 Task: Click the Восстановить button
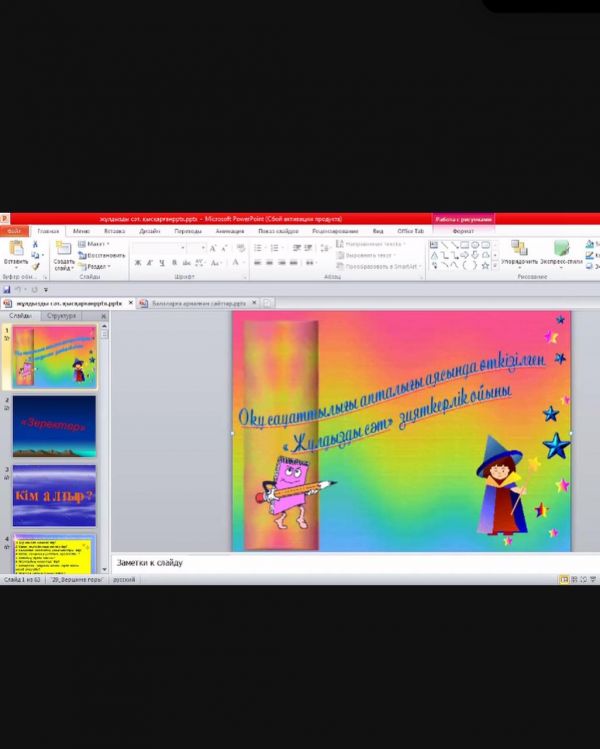point(104,255)
